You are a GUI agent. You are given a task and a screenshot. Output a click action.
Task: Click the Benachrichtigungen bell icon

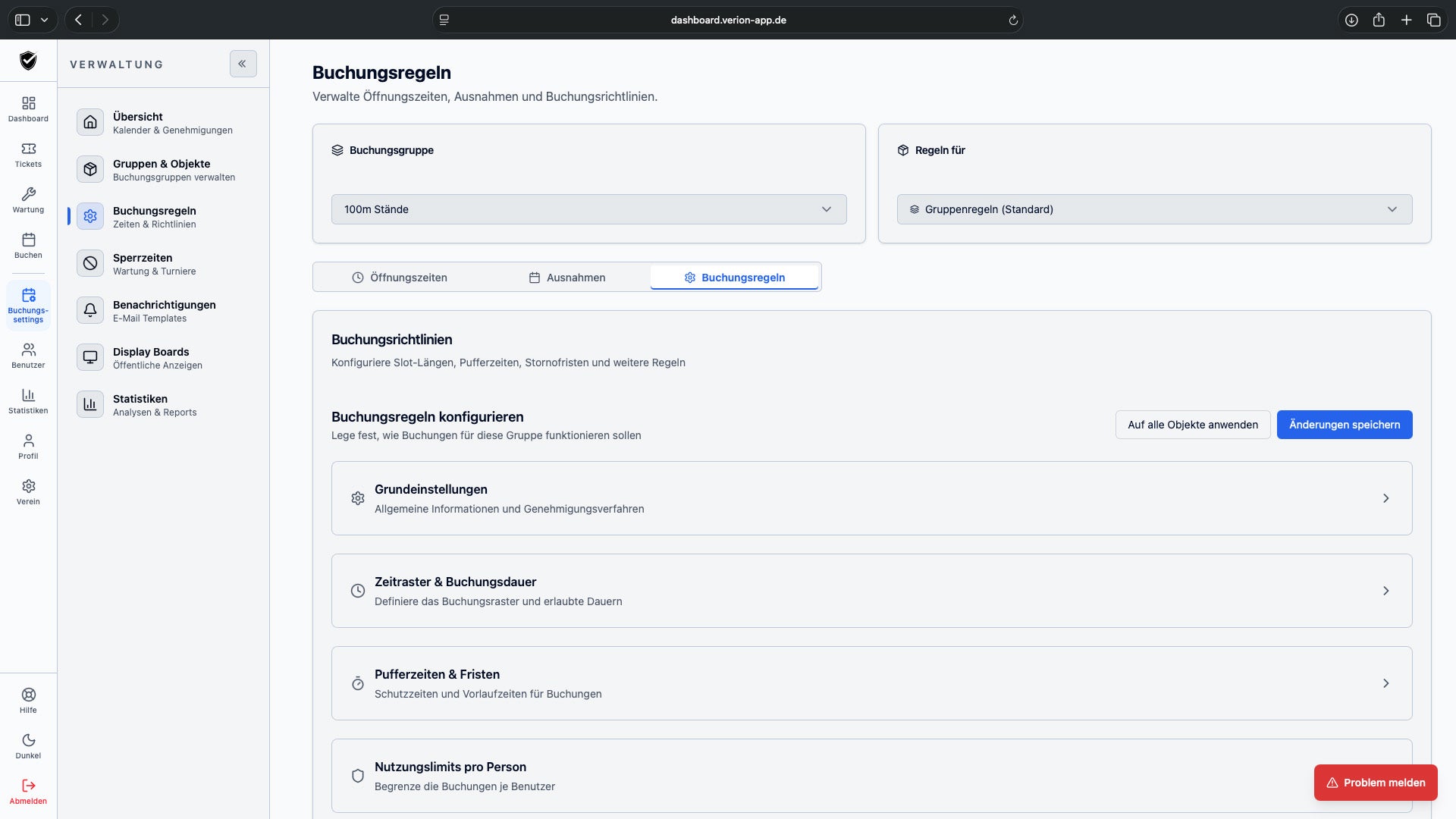tap(90, 310)
